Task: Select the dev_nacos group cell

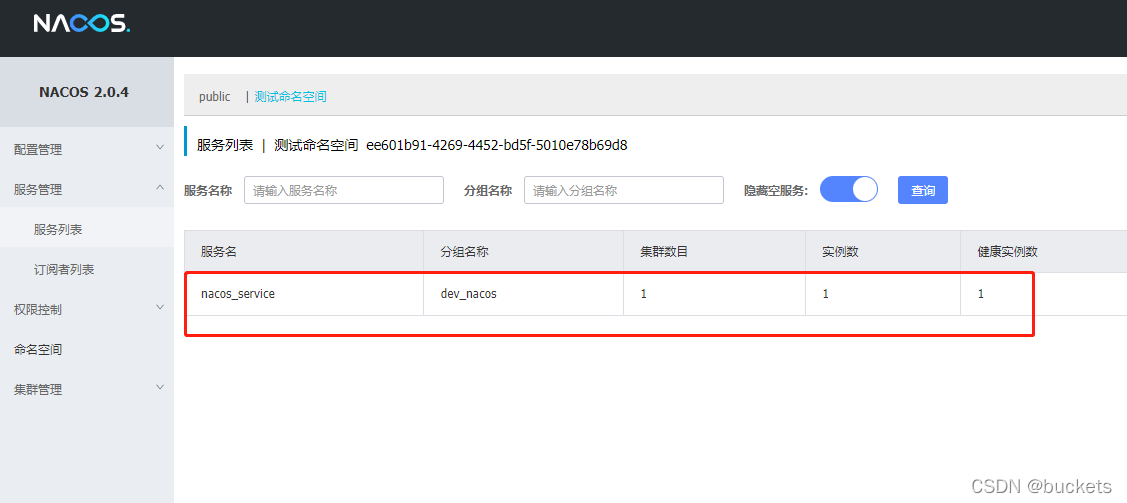Action: click(523, 294)
